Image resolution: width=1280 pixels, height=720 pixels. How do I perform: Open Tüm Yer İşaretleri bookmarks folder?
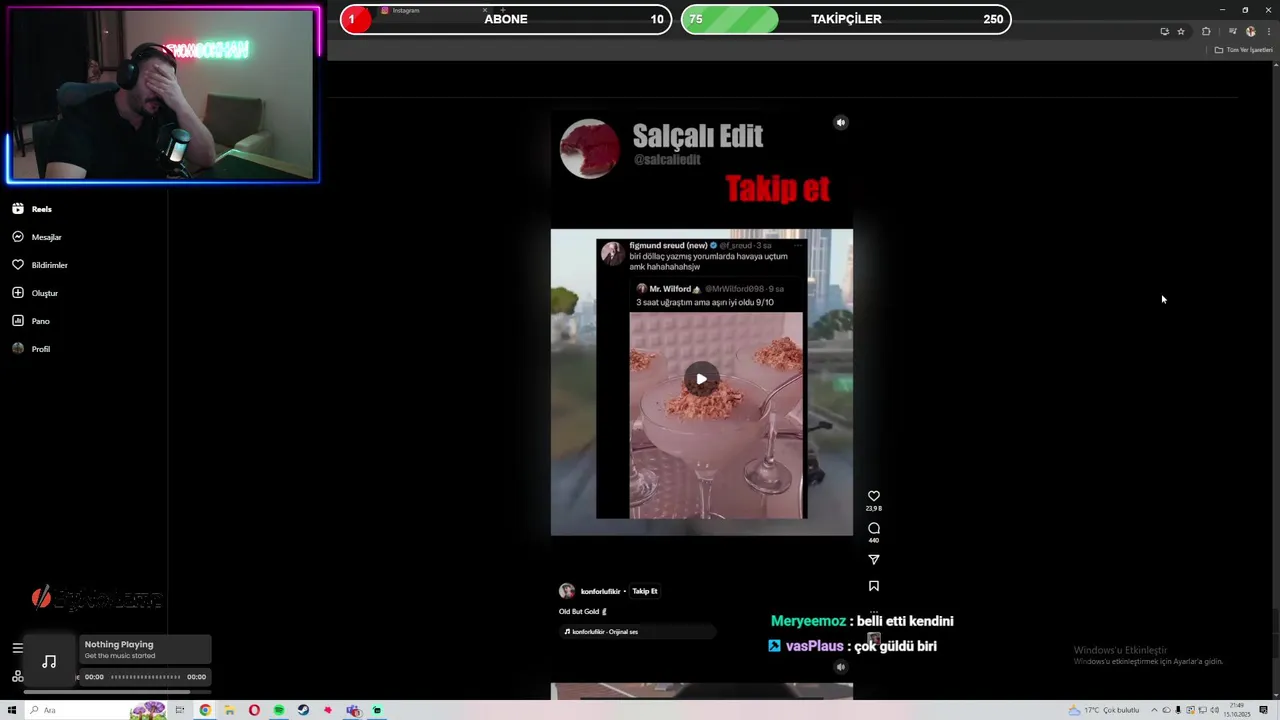(x=1244, y=50)
